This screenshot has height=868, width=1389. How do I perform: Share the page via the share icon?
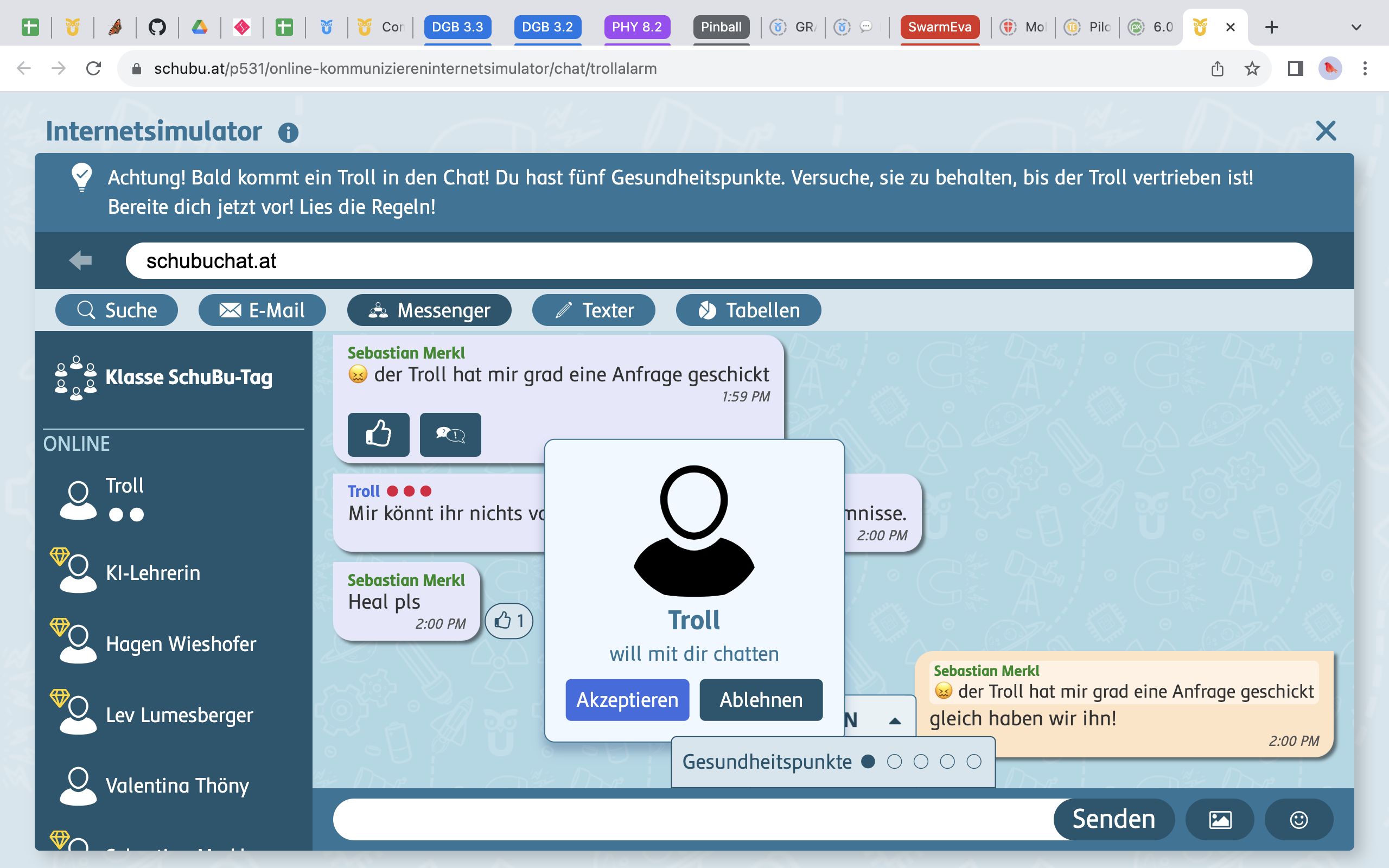1218,69
